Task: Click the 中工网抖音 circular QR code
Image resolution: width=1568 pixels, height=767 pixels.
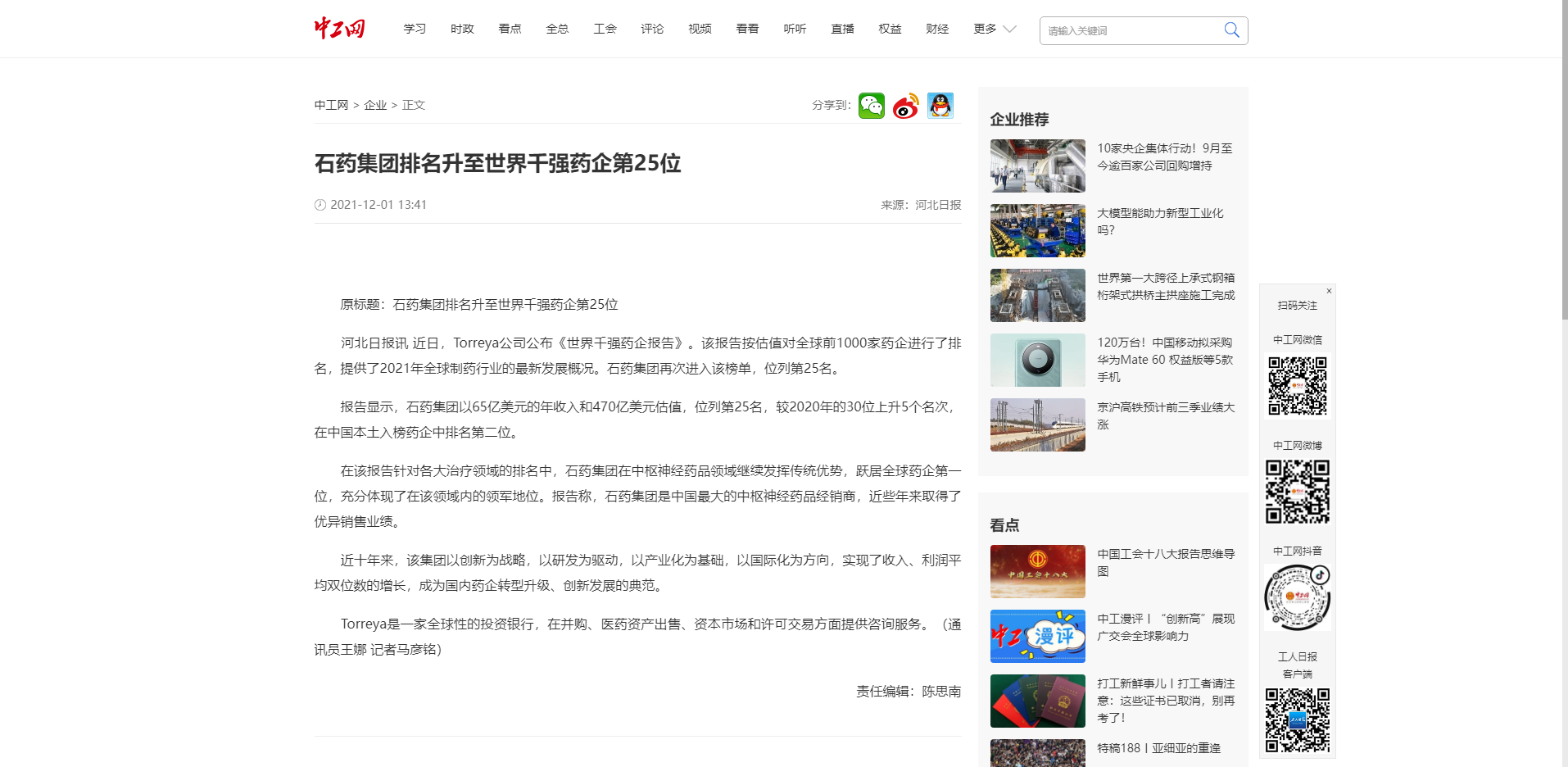Action: [x=1297, y=597]
